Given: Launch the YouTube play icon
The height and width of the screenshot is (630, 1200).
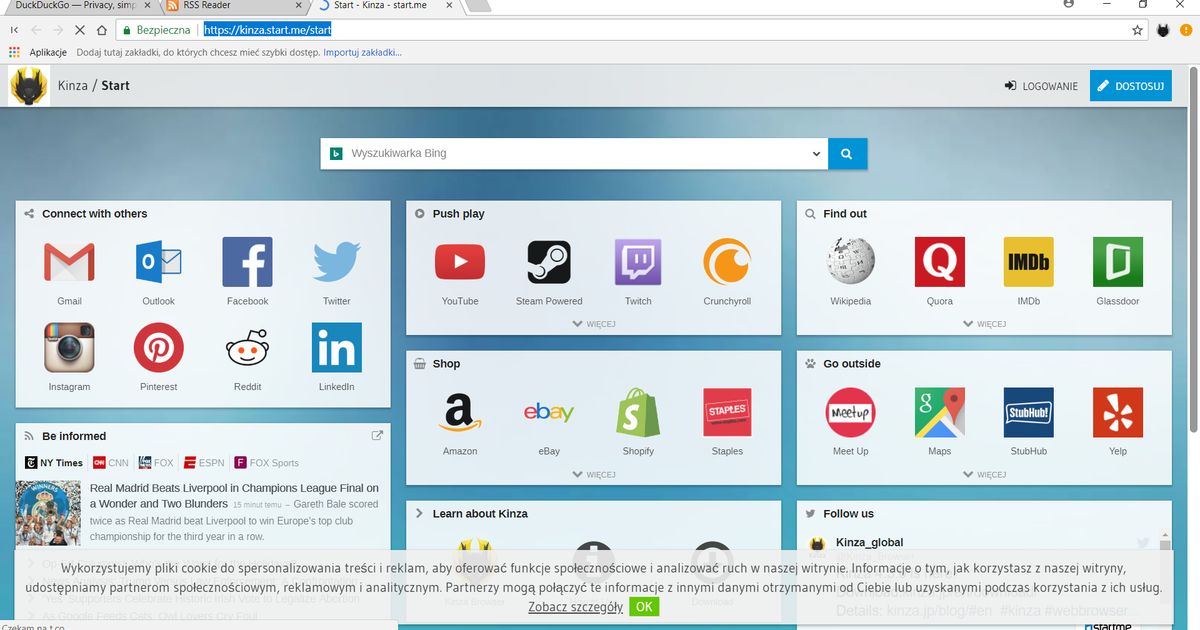Looking at the screenshot, I should coord(460,262).
